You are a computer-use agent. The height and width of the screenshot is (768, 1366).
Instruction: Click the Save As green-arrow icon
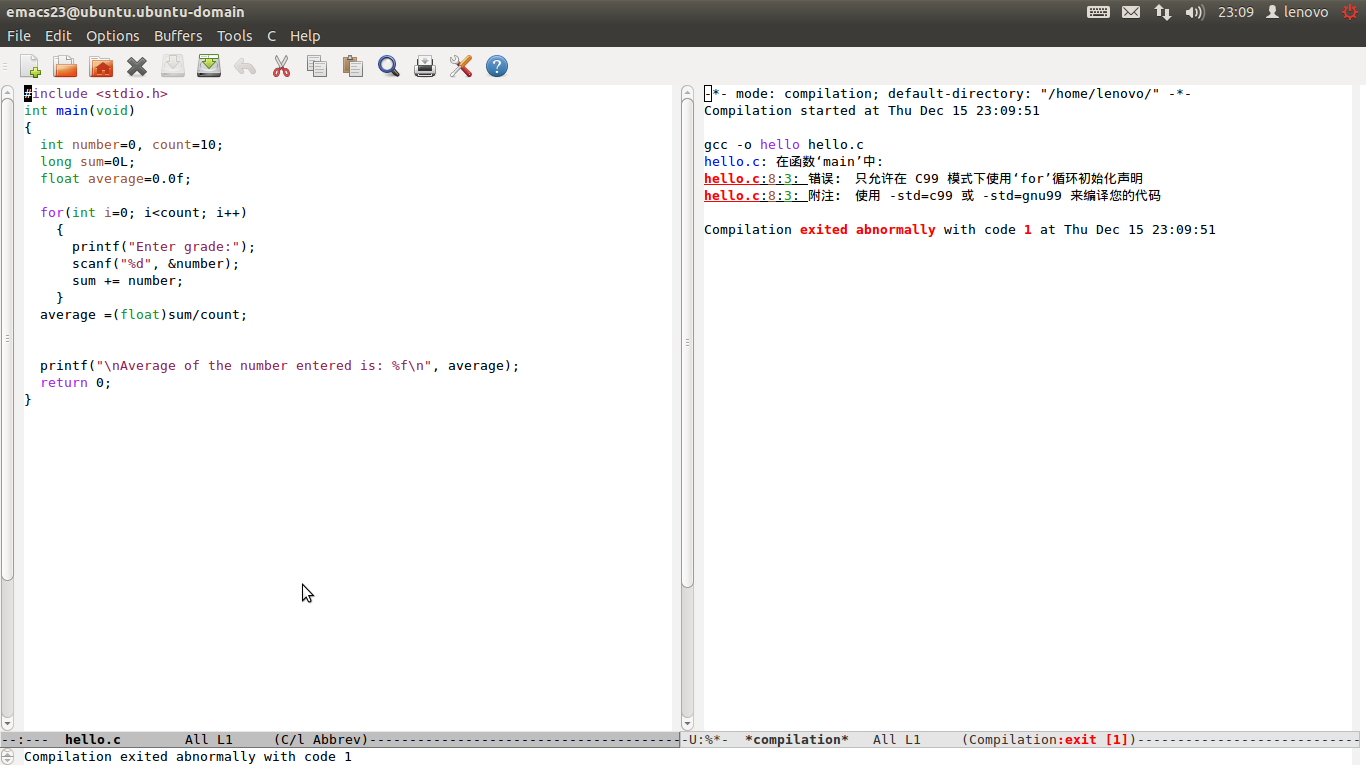[209, 67]
